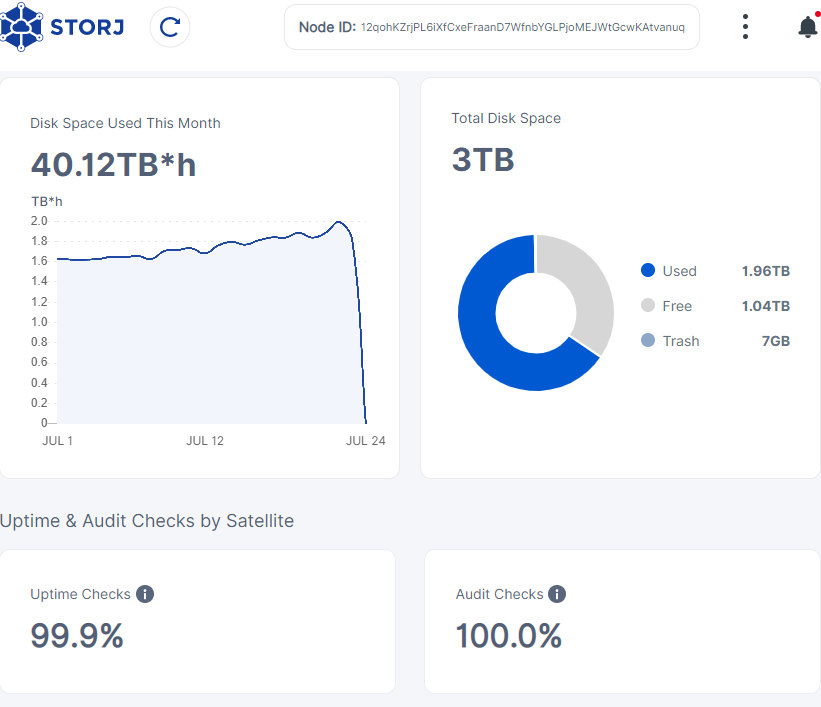Show Audit Checks info tooltip icon
The width and height of the screenshot is (821, 707).
557,594
